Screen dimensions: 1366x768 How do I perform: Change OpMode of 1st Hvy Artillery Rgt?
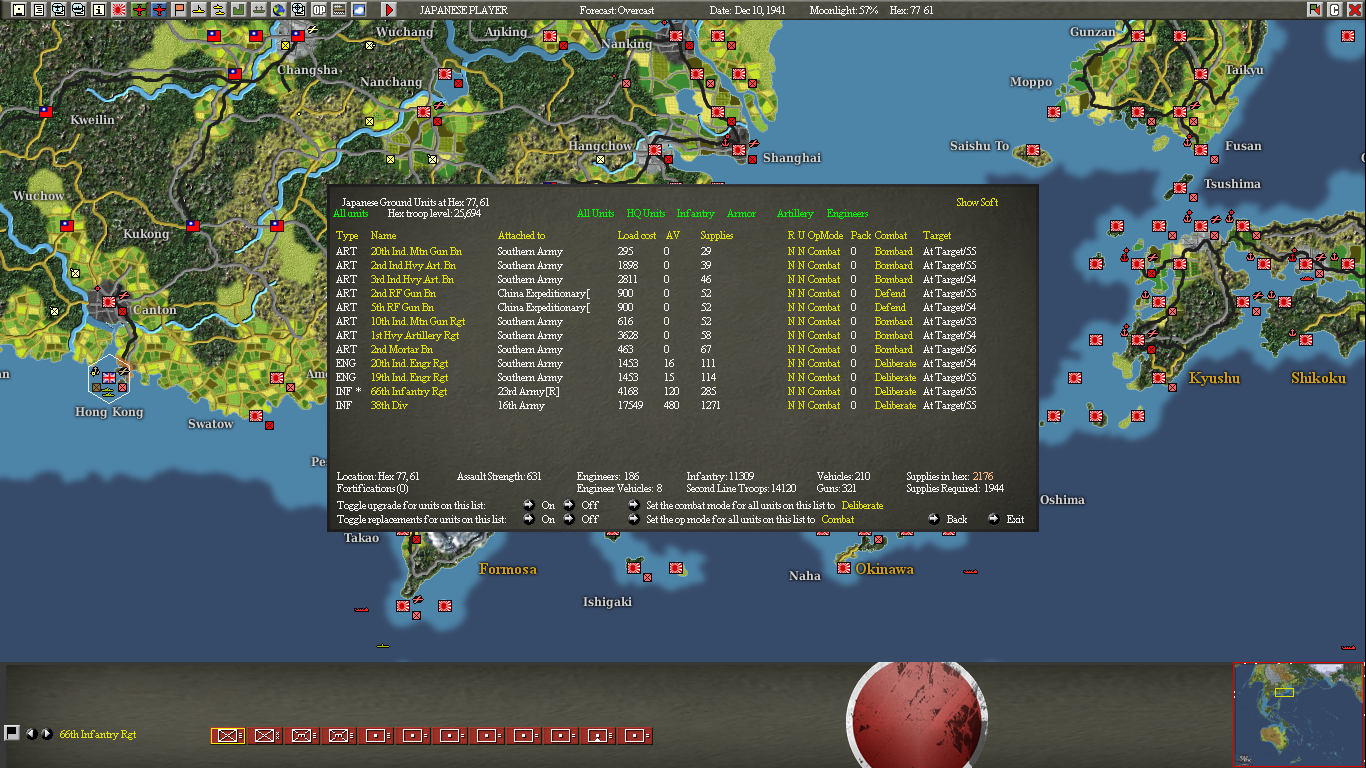pos(824,336)
